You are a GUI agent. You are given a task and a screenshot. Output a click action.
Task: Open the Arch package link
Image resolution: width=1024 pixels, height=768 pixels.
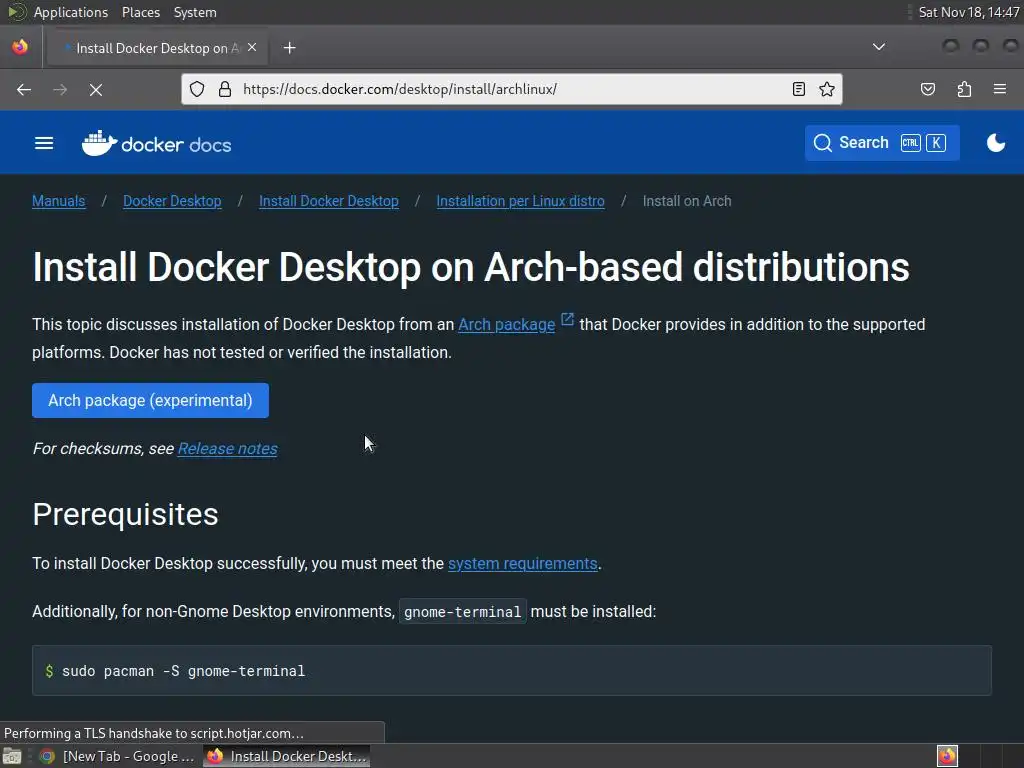point(507,325)
